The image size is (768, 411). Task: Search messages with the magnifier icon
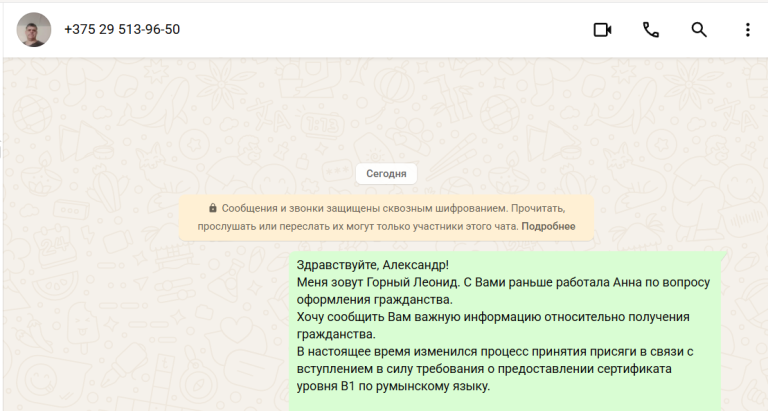(x=699, y=30)
